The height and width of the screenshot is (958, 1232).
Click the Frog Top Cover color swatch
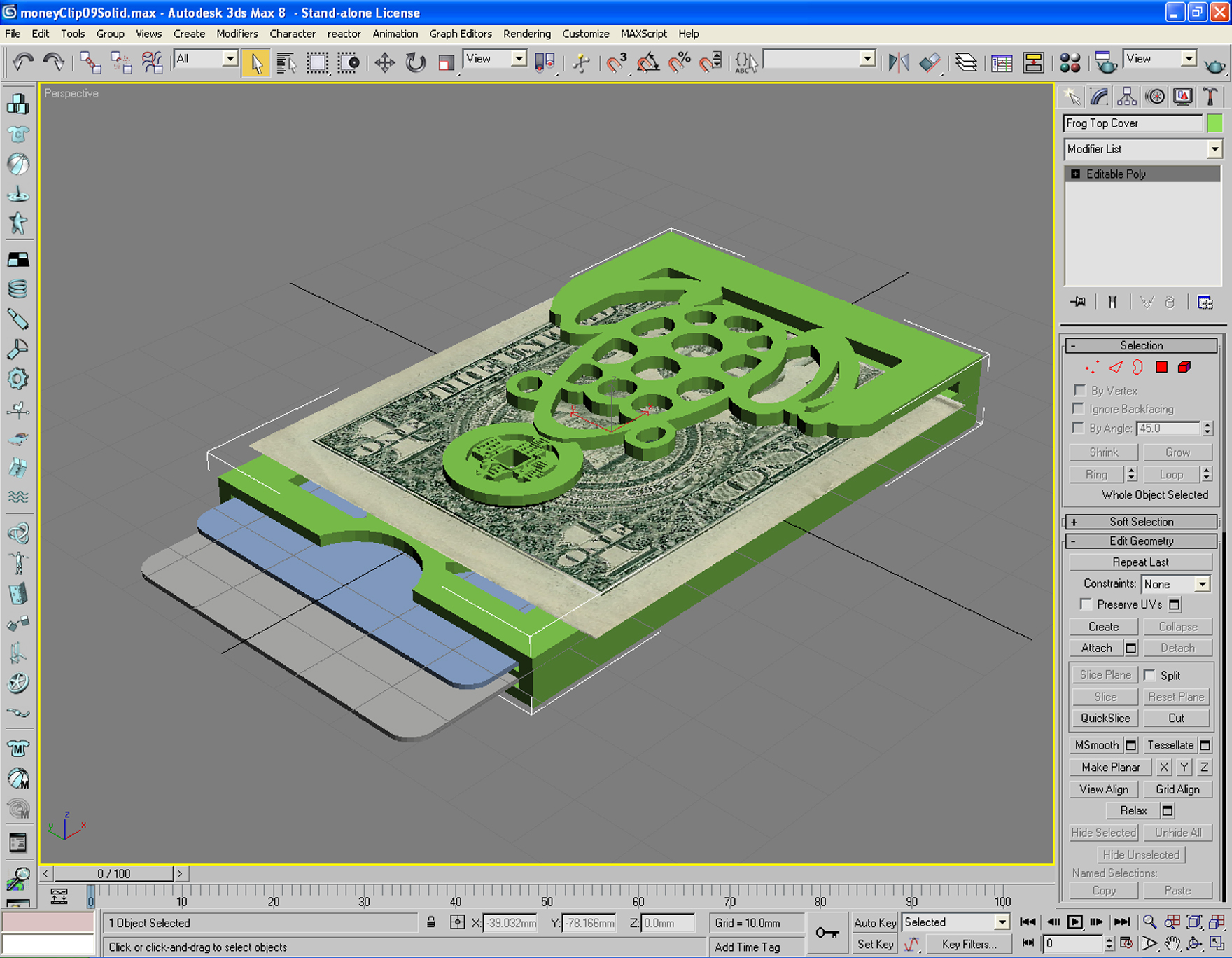(x=1214, y=123)
